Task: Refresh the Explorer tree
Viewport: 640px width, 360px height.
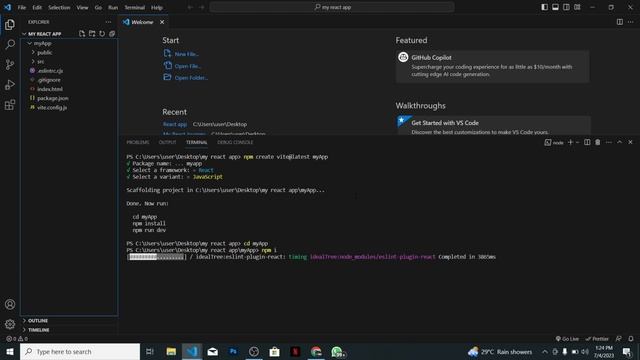Action: [x=102, y=33]
